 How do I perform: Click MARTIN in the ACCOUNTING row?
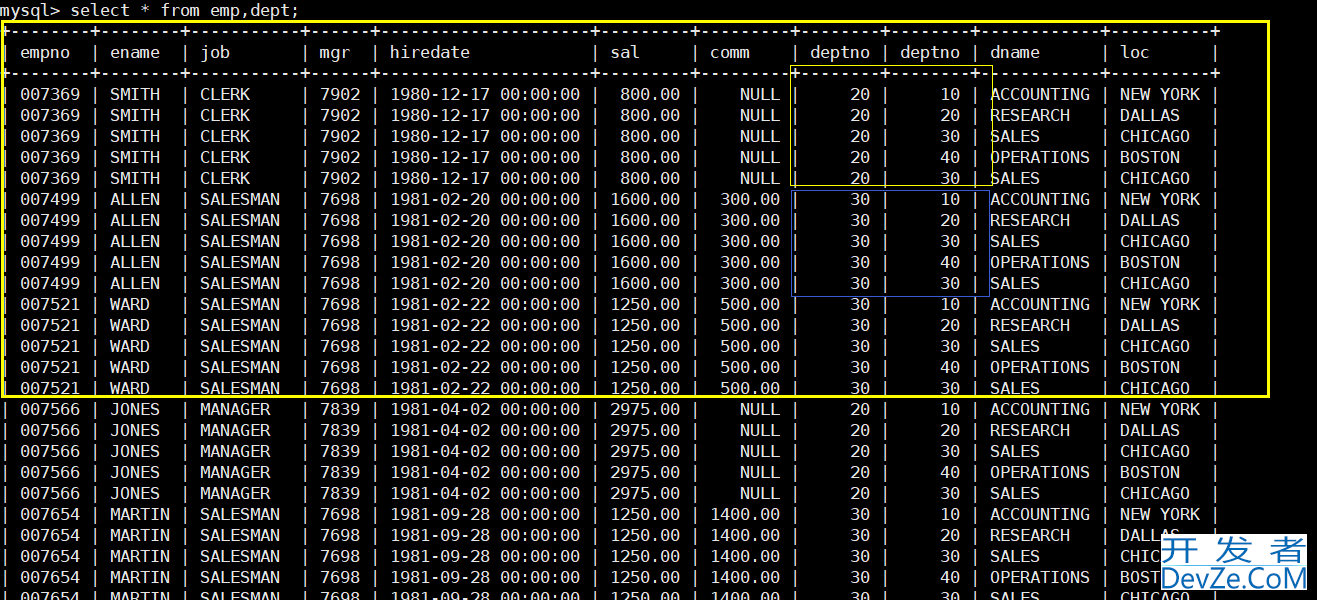point(140,514)
